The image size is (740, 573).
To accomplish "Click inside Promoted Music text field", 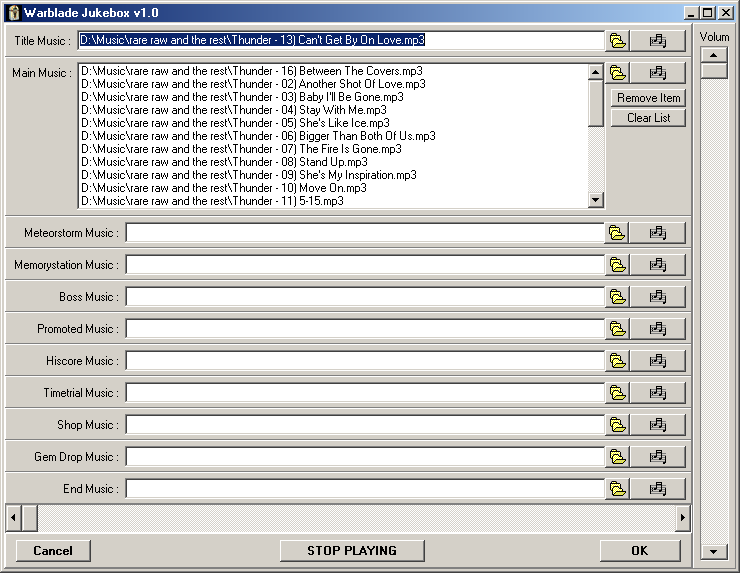I will click(364, 329).
